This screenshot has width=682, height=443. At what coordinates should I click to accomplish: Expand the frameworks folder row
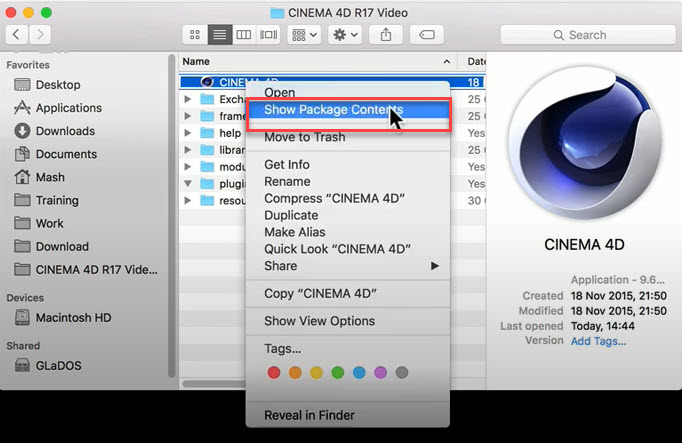coord(187,116)
